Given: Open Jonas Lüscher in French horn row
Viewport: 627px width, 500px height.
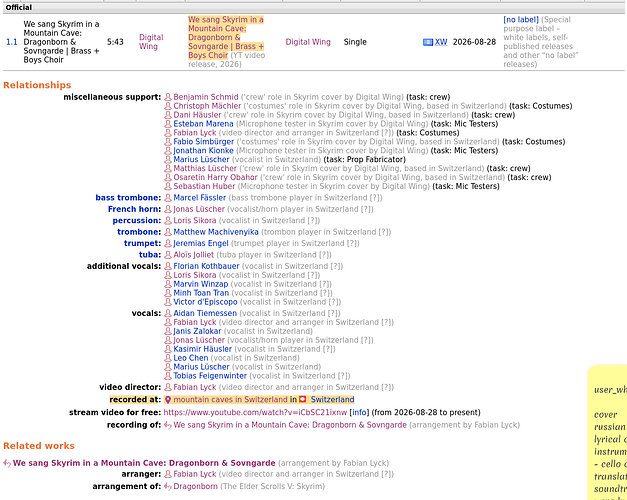Looking at the screenshot, I should pyautogui.click(x=199, y=209).
